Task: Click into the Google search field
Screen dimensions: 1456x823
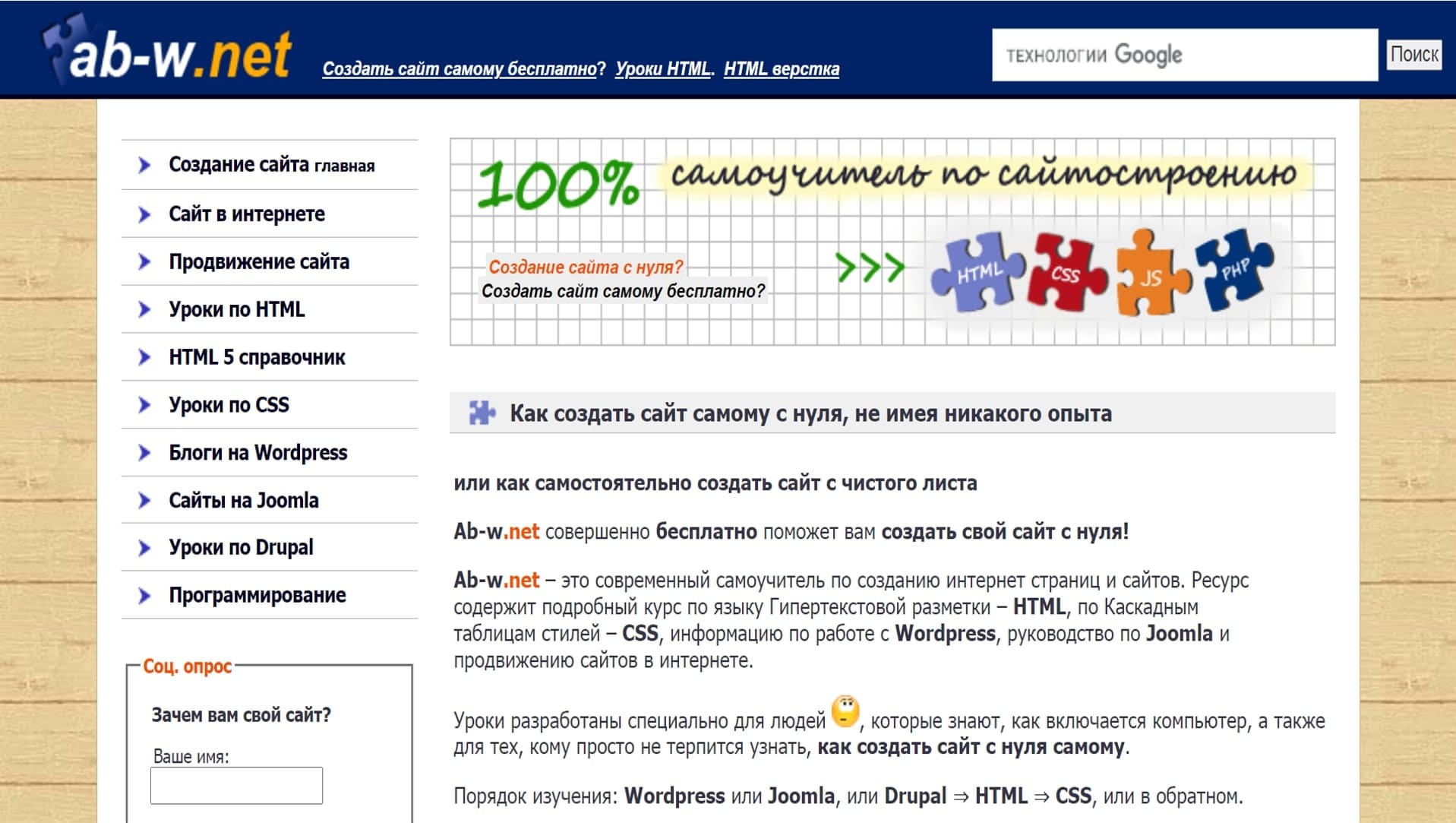Action: [1184, 55]
